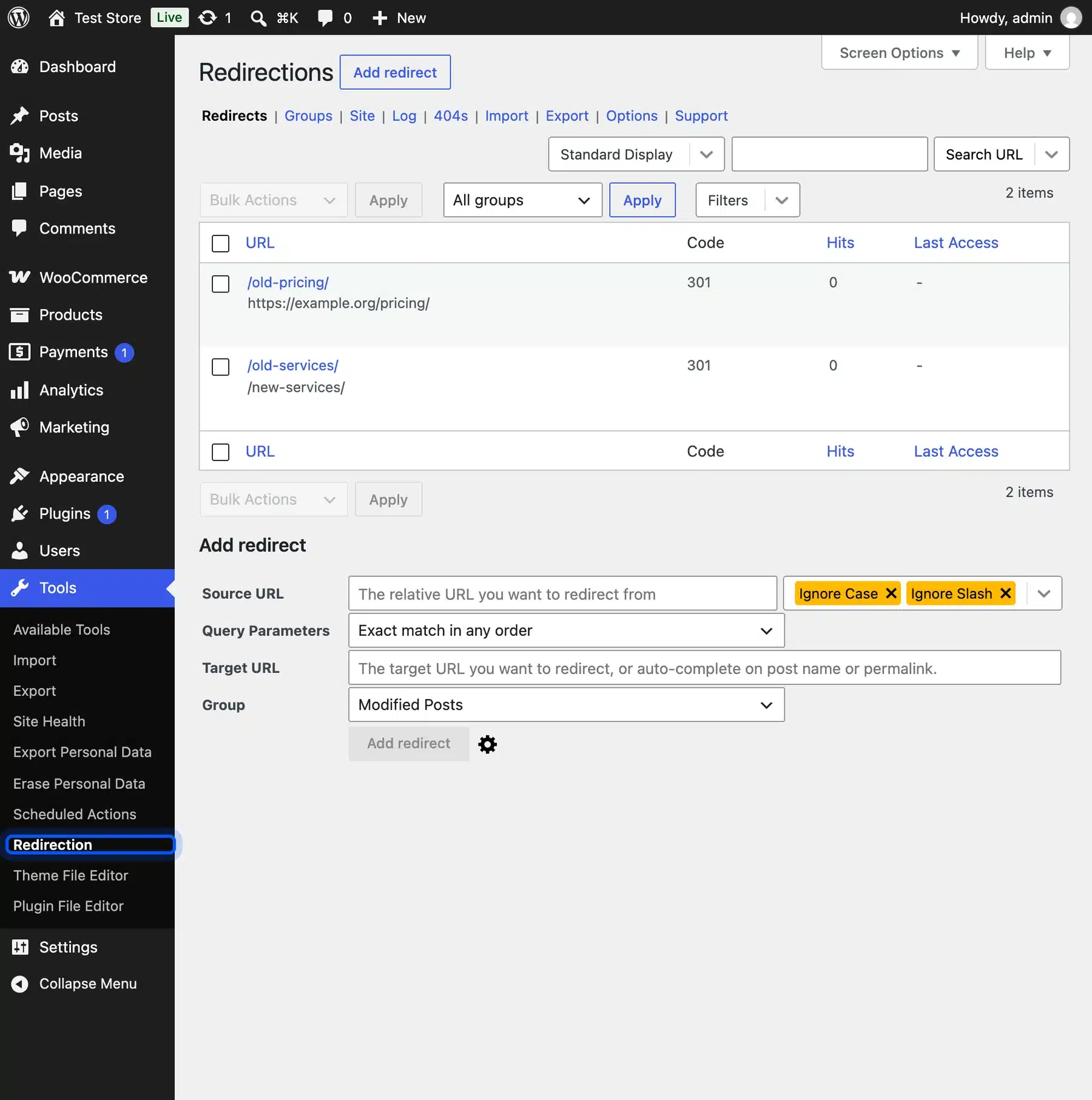Image resolution: width=1092 pixels, height=1100 pixels.
Task: Click the admin avatar icon
Action: coord(1071,18)
